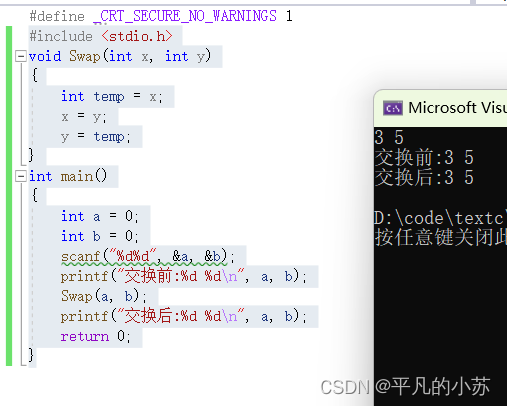This screenshot has height=406, width=507.
Task: Click the closing brace of Swap function
Action: click(x=31, y=155)
